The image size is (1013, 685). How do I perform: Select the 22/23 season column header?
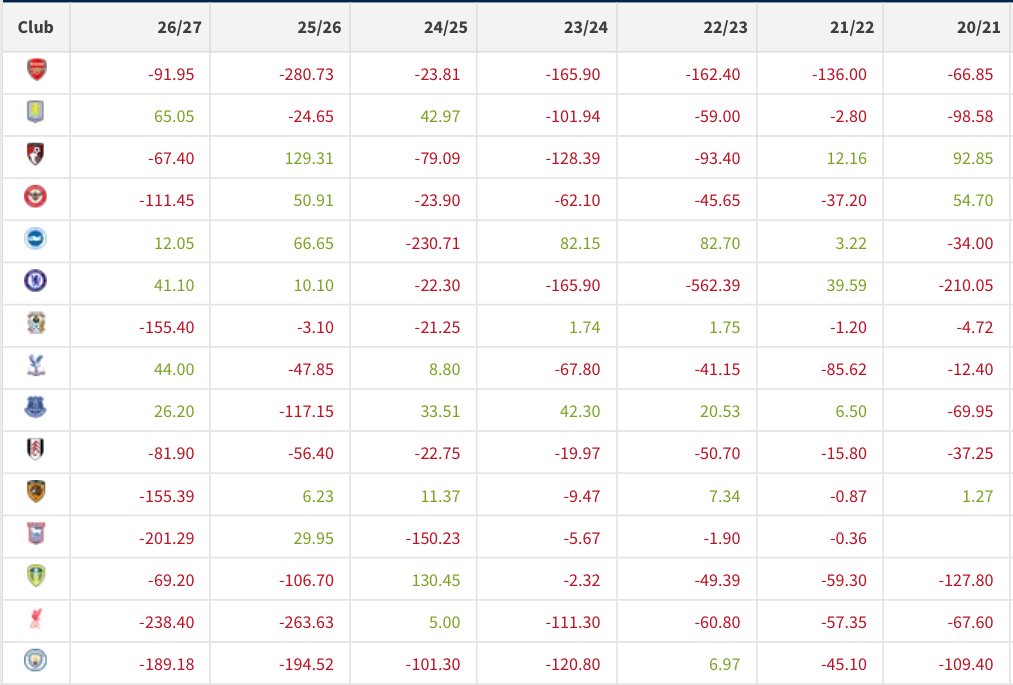point(726,27)
